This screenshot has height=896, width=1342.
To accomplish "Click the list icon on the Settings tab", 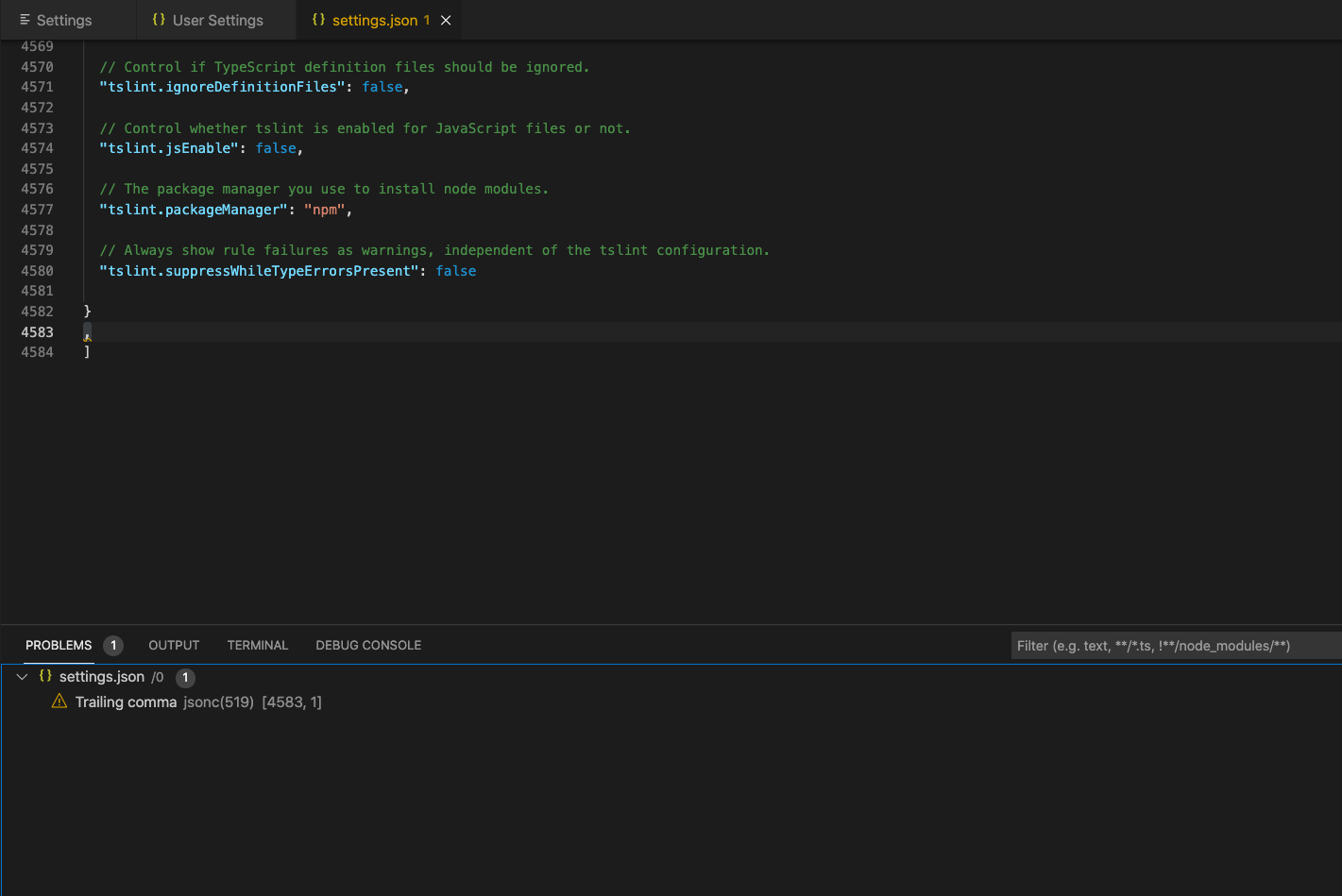I will click(x=25, y=20).
